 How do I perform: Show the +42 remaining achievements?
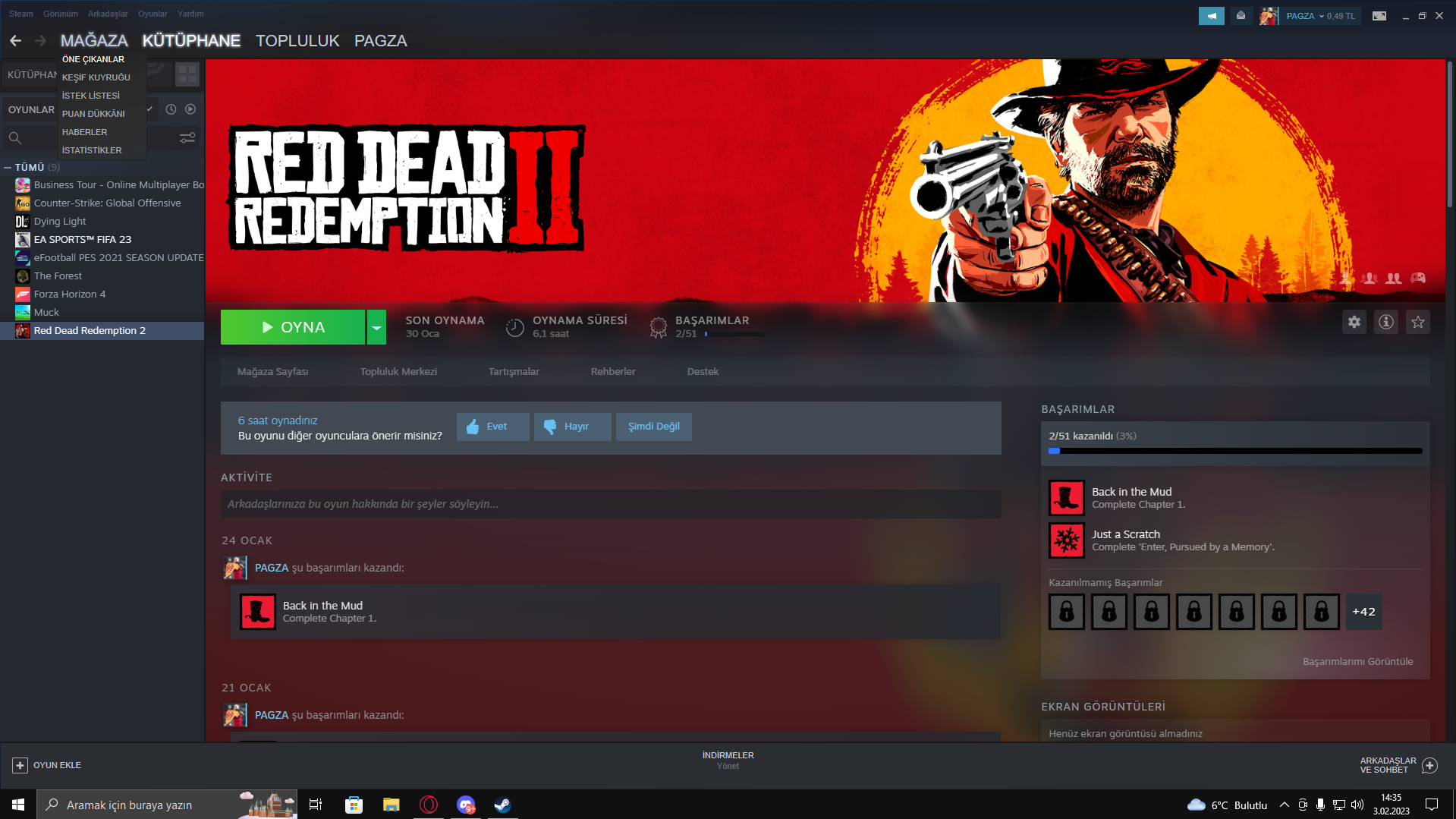pyautogui.click(x=1363, y=612)
